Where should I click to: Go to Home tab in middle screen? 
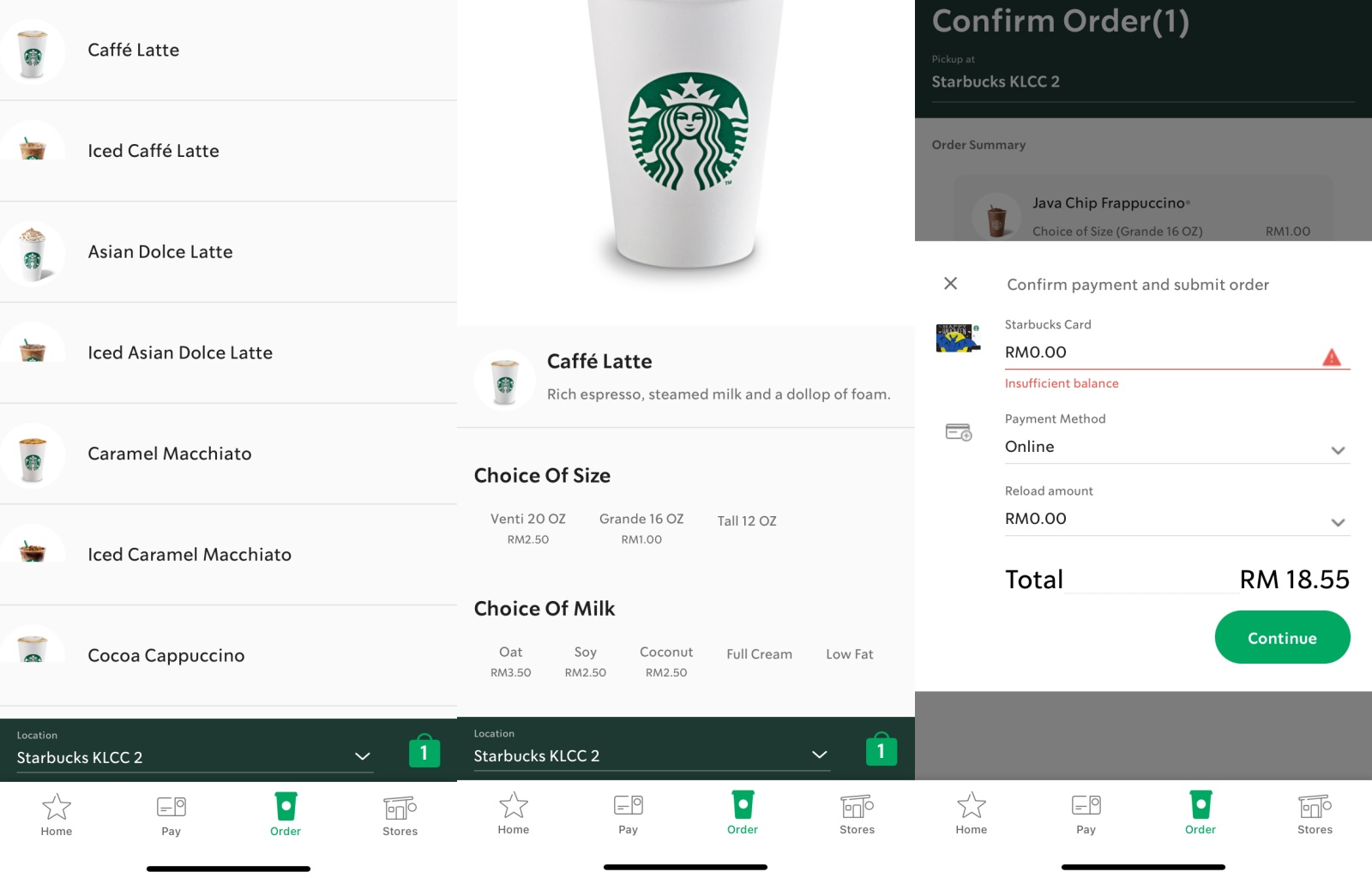514,813
